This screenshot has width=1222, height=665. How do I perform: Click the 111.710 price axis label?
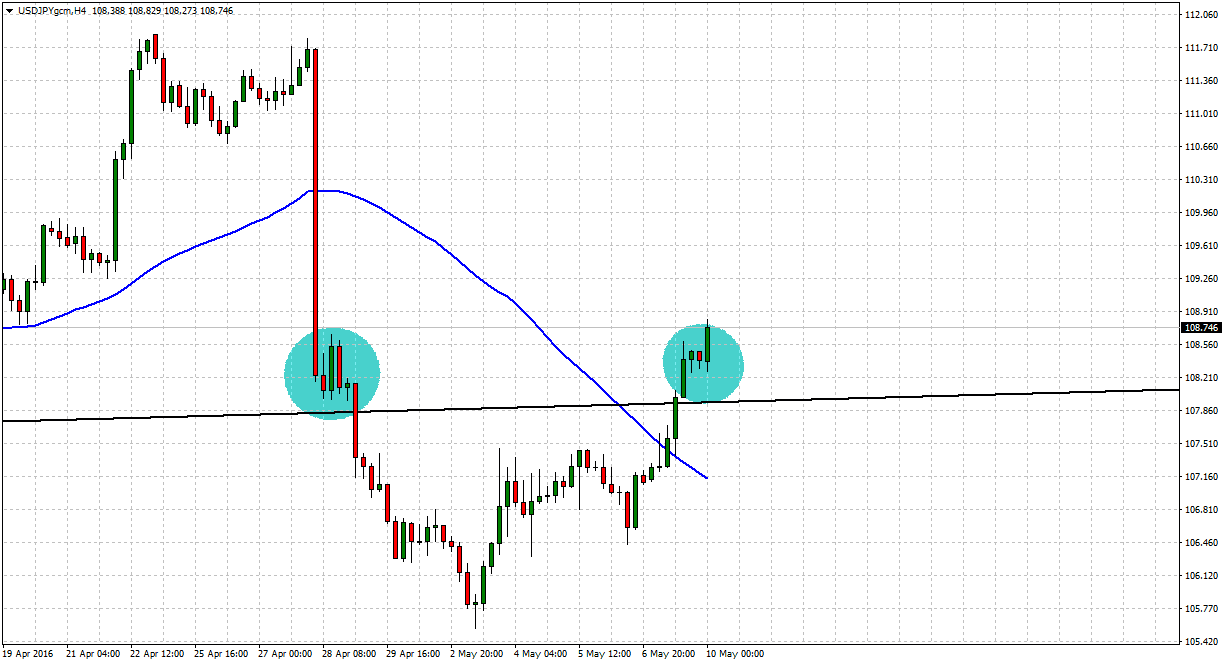point(1201,48)
